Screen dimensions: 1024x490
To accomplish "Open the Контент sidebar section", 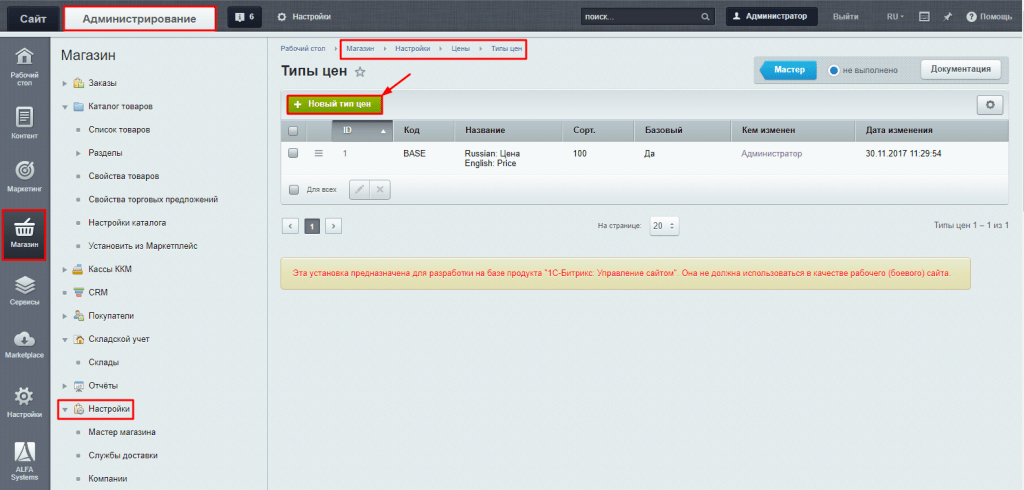I will click(x=24, y=122).
